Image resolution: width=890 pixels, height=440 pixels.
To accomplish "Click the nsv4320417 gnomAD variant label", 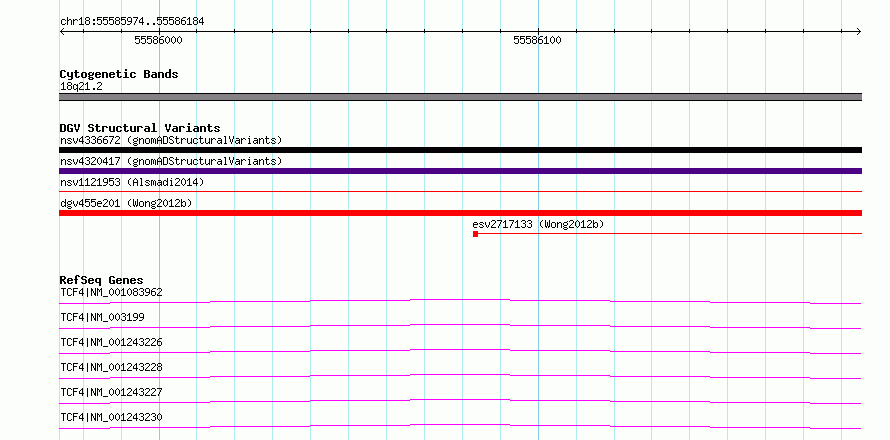I will click(171, 161).
